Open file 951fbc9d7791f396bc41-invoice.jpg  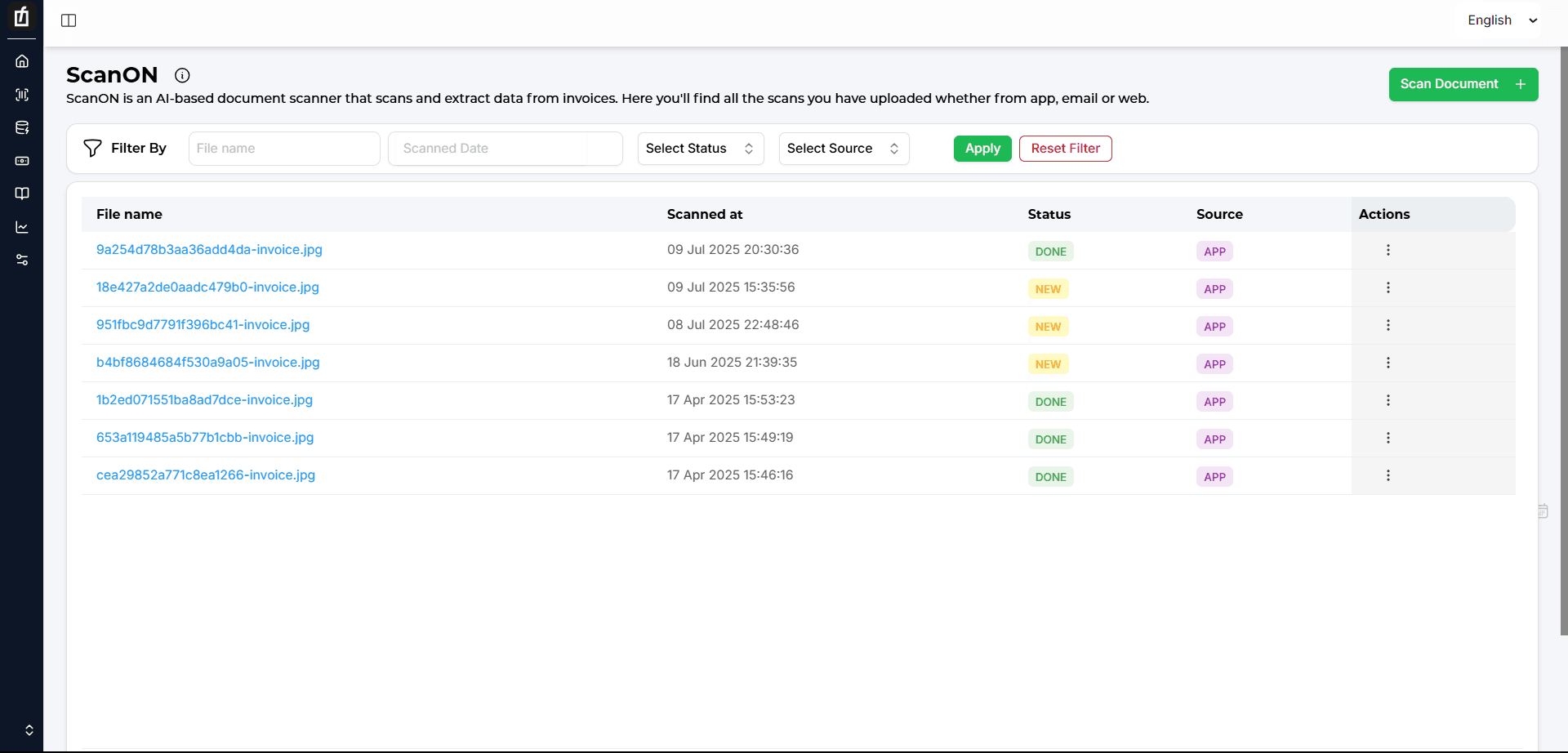tap(203, 325)
